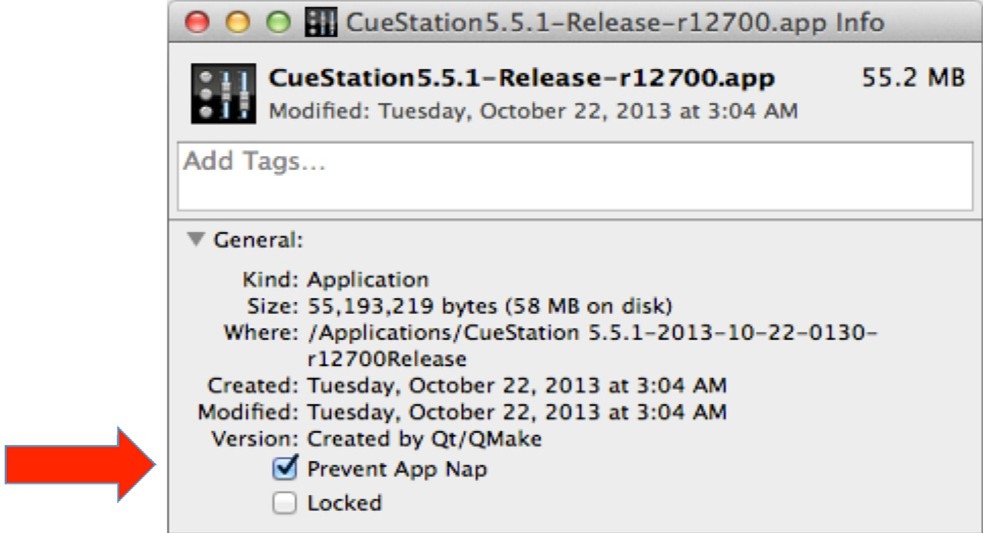Enable the Locked checkbox

click(x=284, y=503)
